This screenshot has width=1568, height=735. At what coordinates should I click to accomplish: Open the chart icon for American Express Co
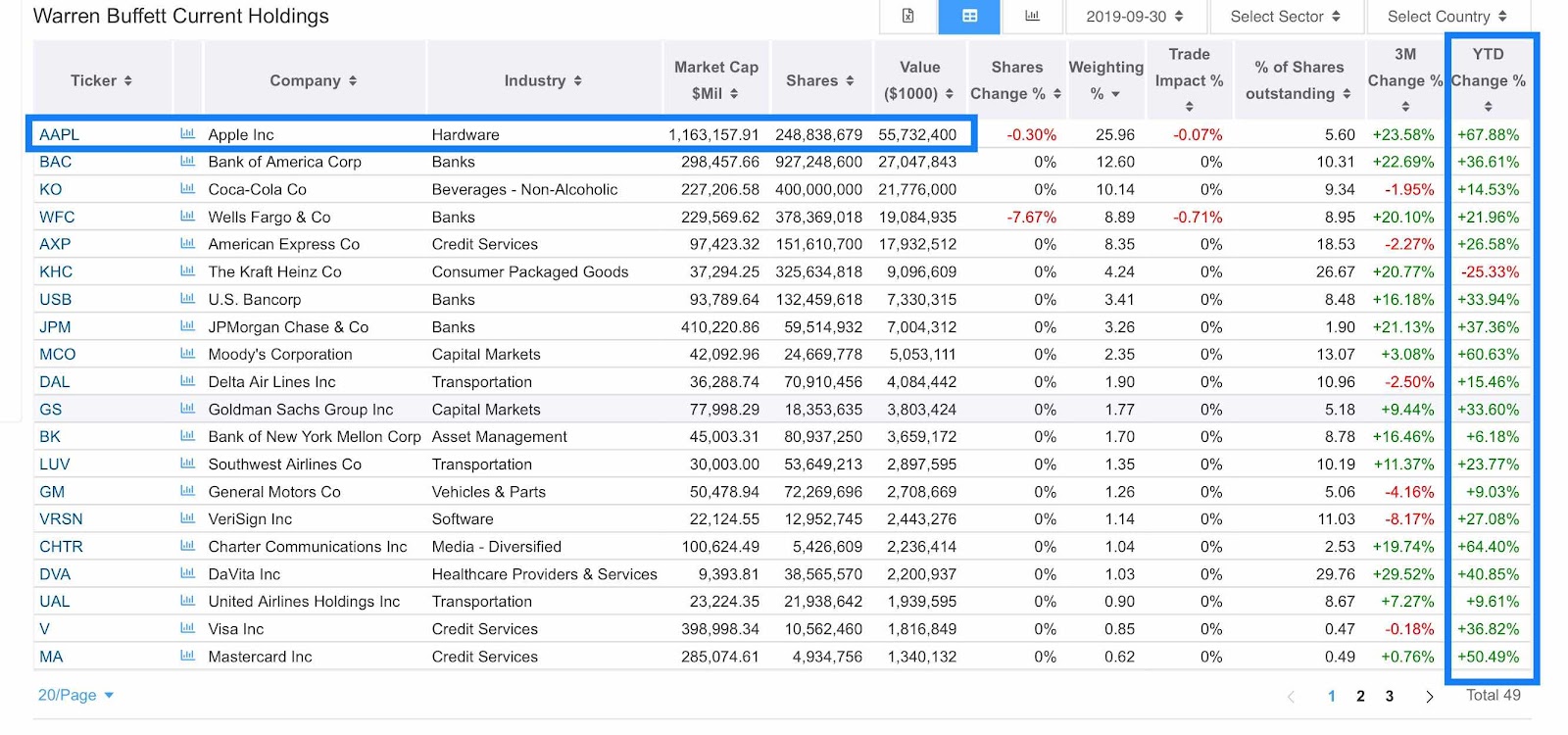pyautogui.click(x=187, y=244)
